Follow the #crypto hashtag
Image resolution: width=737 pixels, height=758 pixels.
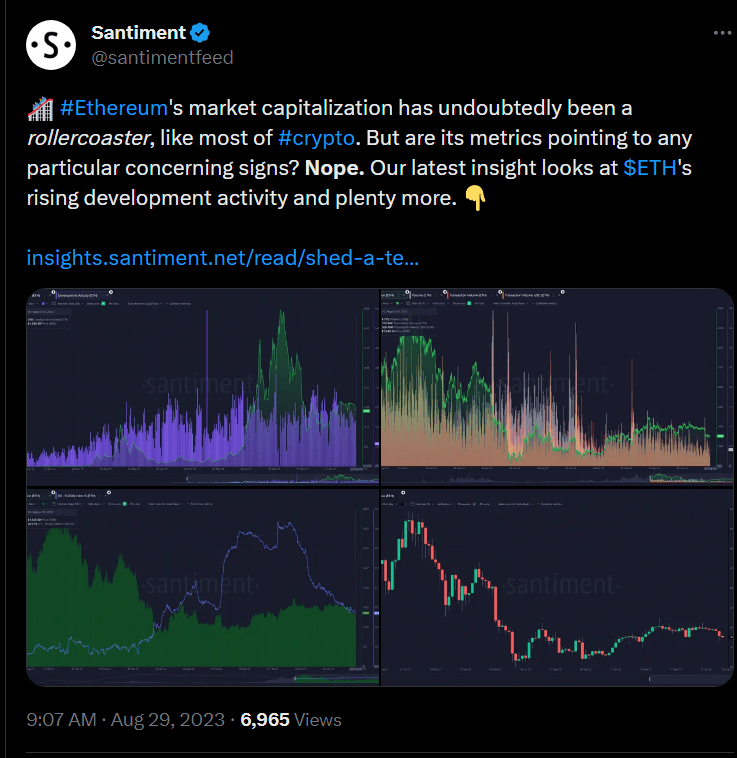pyautogui.click(x=317, y=138)
